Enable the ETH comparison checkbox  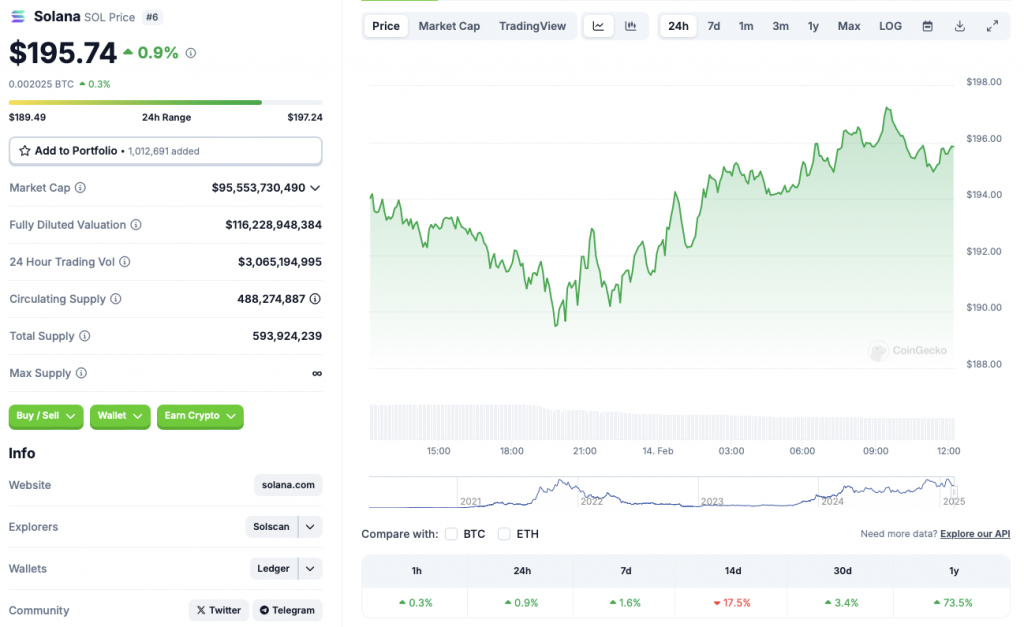pyautogui.click(x=504, y=534)
